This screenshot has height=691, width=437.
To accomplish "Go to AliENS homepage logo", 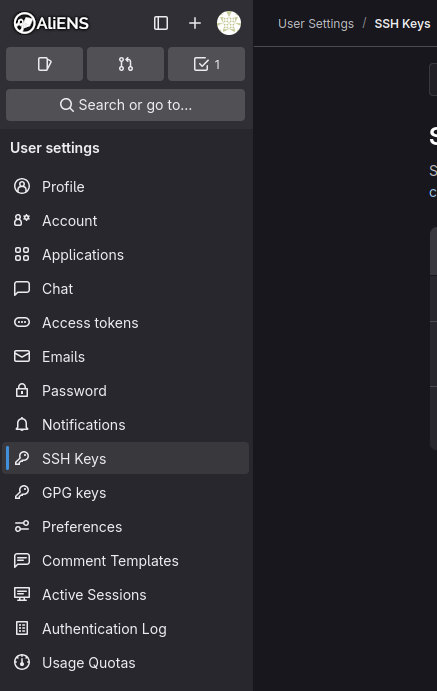I will [51, 23].
